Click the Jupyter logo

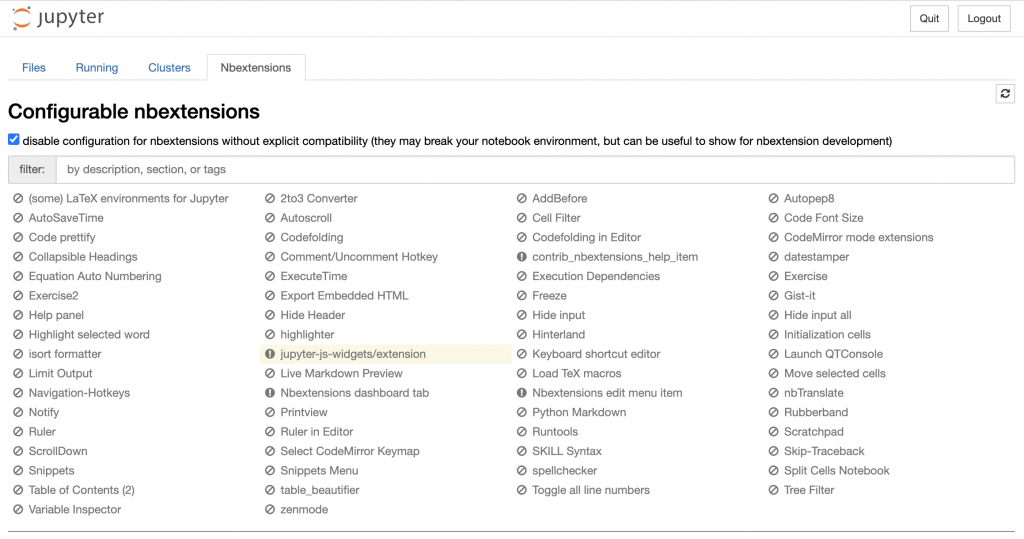click(x=58, y=18)
